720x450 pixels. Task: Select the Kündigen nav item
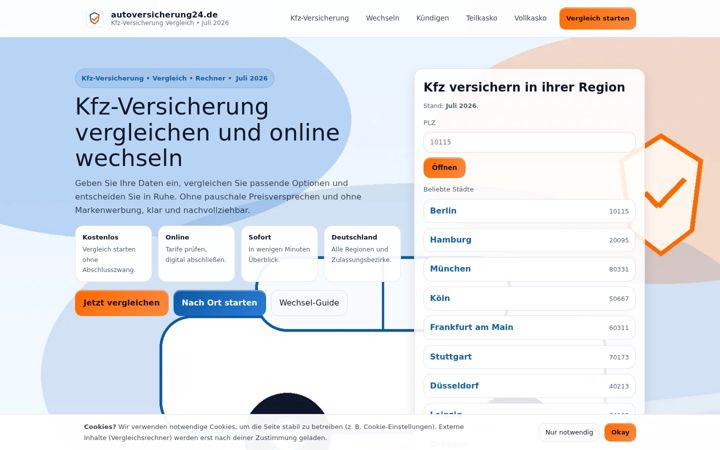point(433,18)
